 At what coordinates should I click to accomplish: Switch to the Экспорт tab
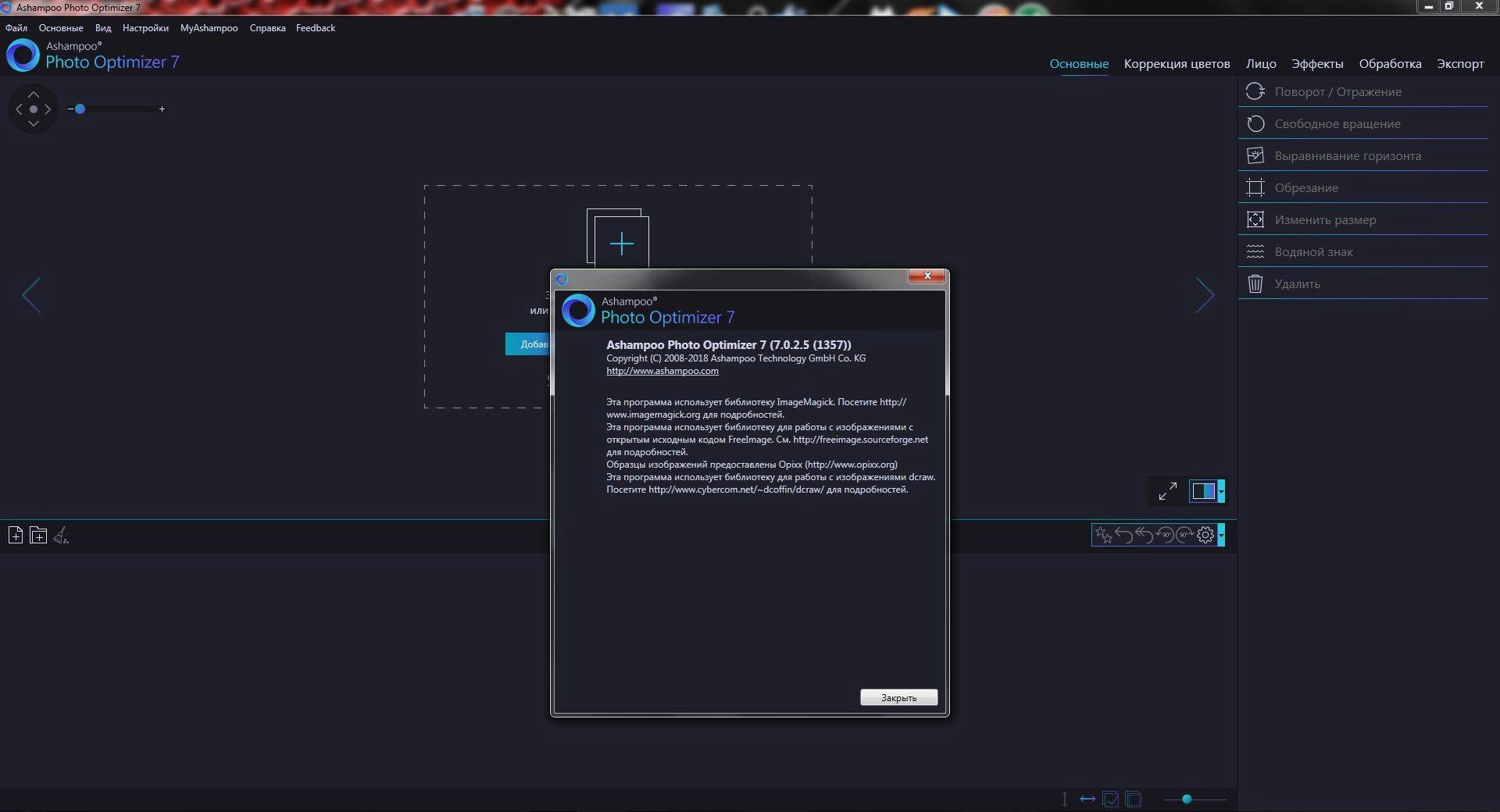[1460, 63]
